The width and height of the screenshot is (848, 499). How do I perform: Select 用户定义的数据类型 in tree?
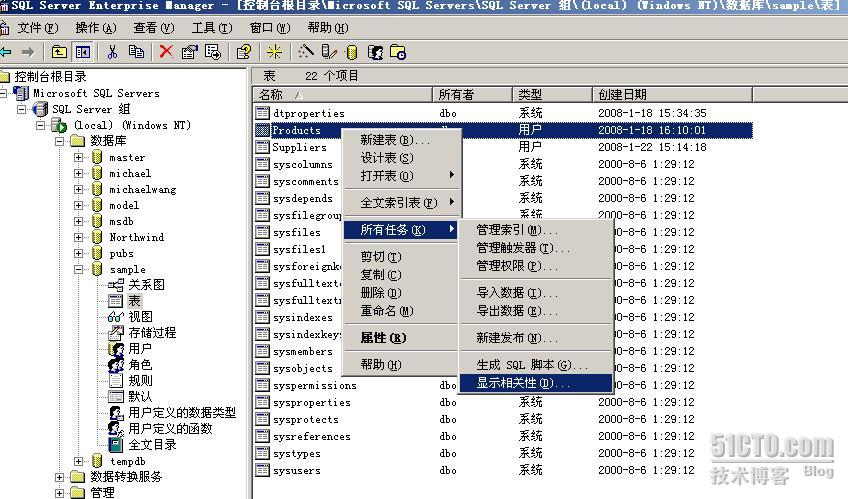click(x=182, y=412)
